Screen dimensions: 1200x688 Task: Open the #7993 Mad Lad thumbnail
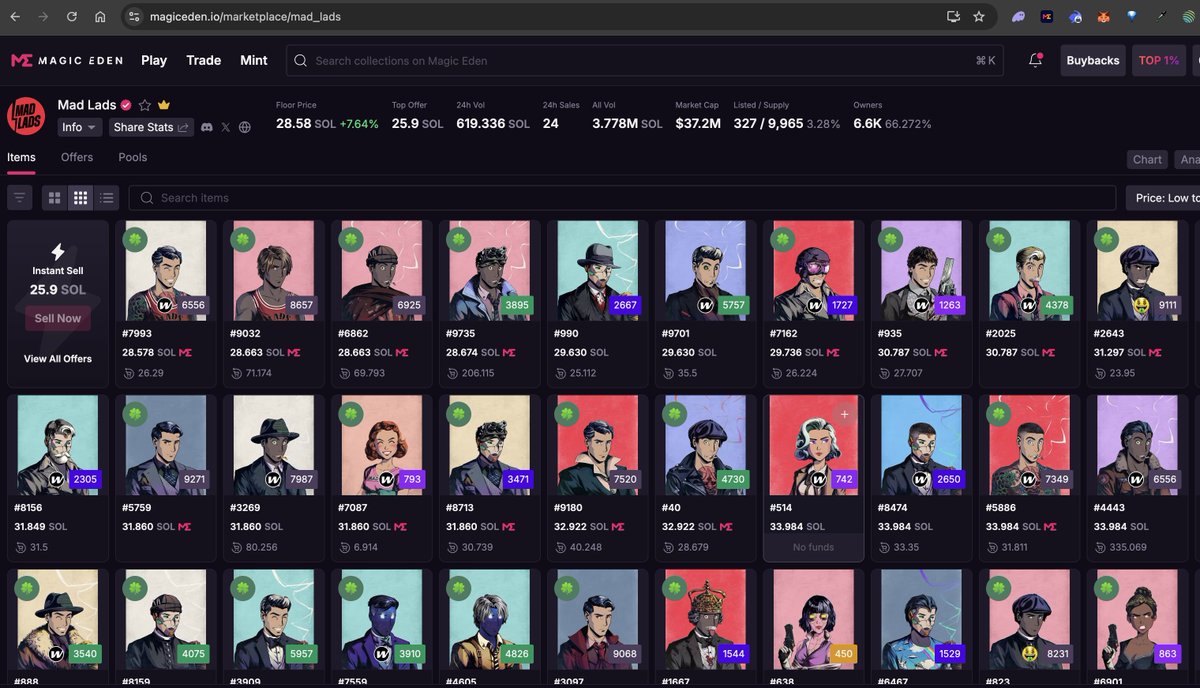click(165, 270)
